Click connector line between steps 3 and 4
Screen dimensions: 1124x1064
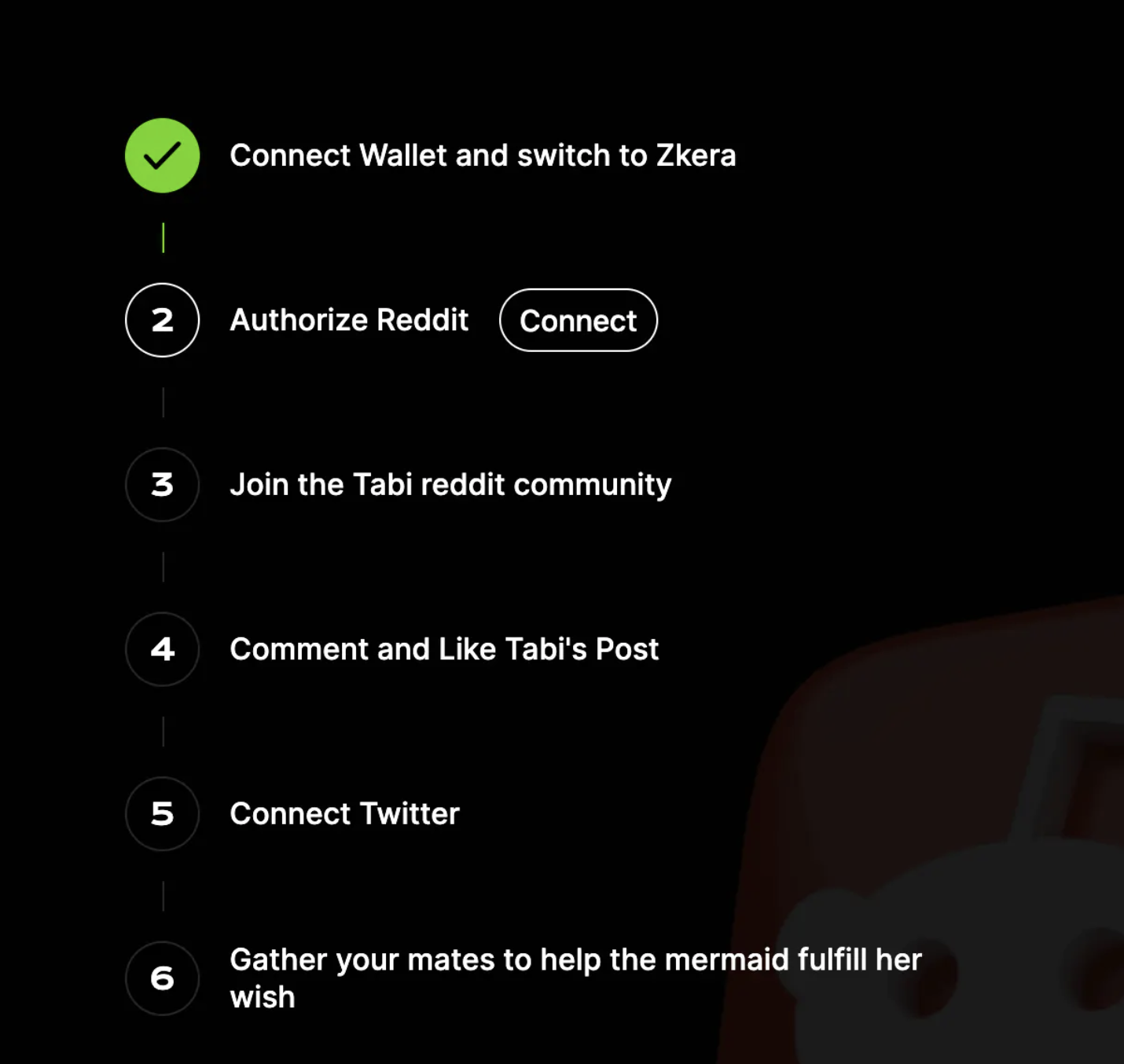coord(163,567)
